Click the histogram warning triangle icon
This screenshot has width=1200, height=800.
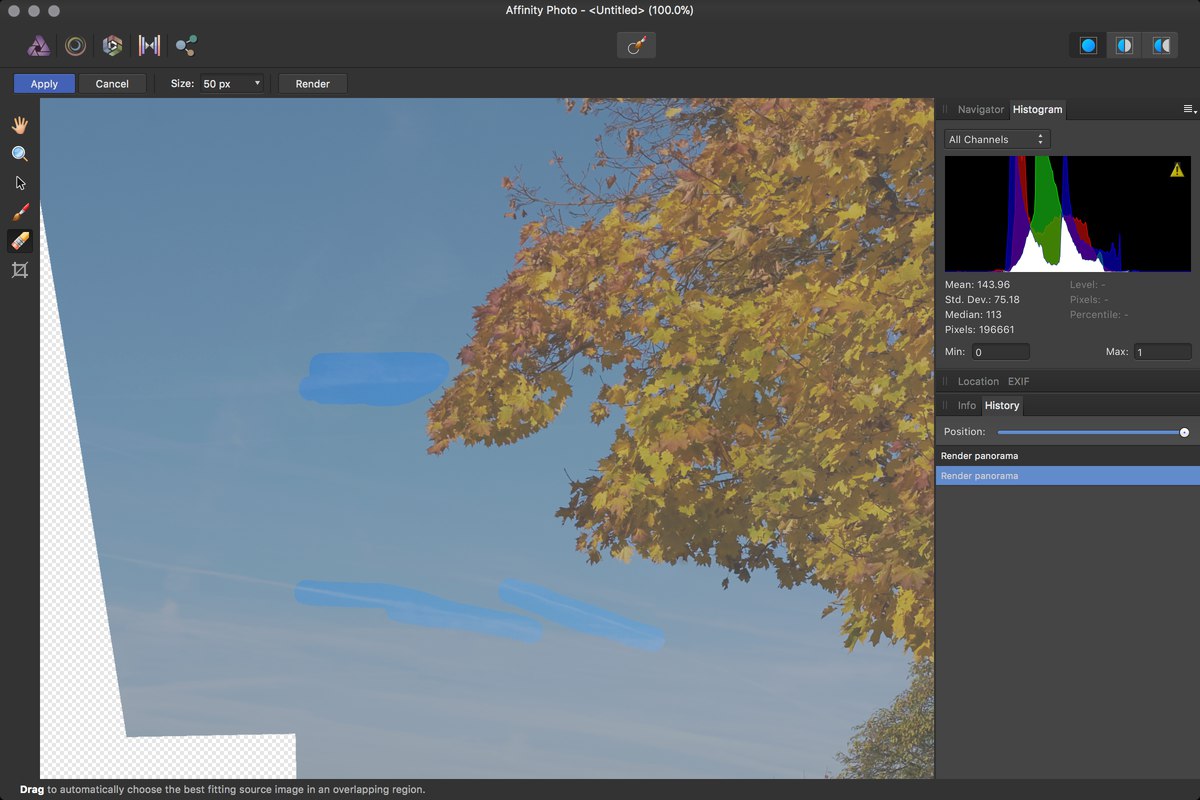point(1177,170)
